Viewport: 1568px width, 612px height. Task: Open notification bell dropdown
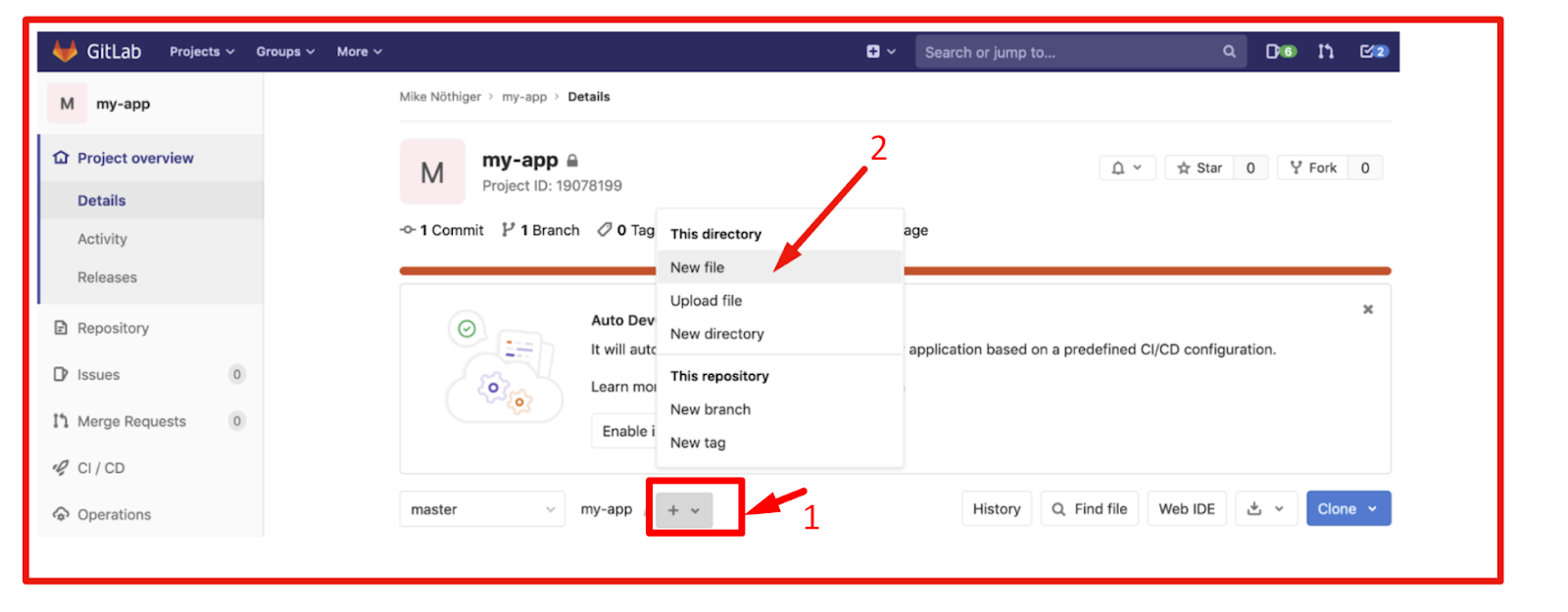[1127, 167]
